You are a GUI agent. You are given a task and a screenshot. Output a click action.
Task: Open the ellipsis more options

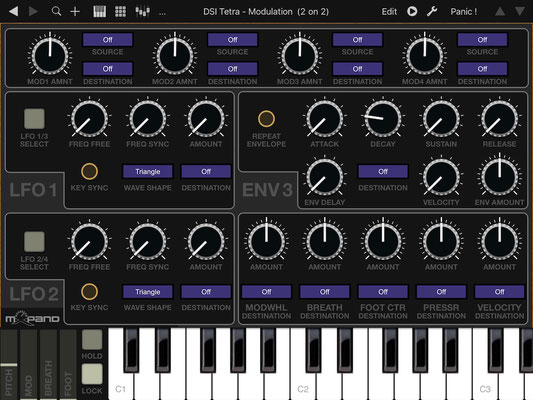click(162, 14)
